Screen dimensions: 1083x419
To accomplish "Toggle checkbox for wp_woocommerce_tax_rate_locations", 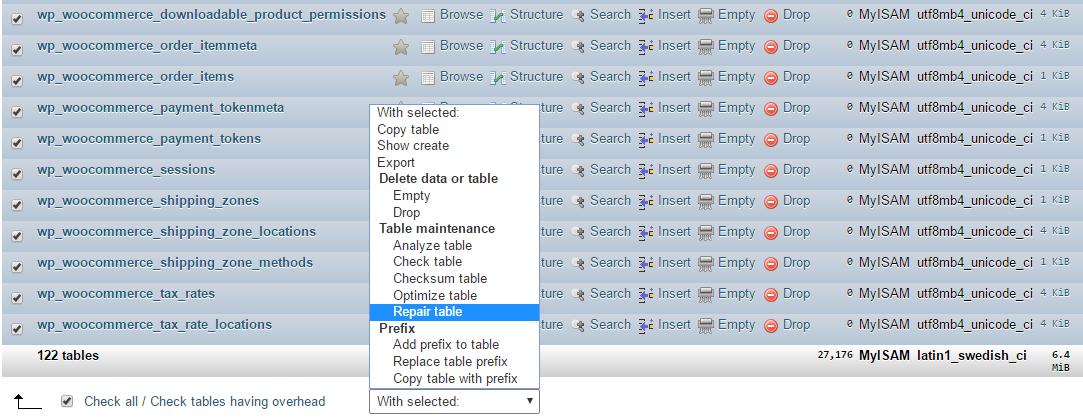I will pos(17,329).
